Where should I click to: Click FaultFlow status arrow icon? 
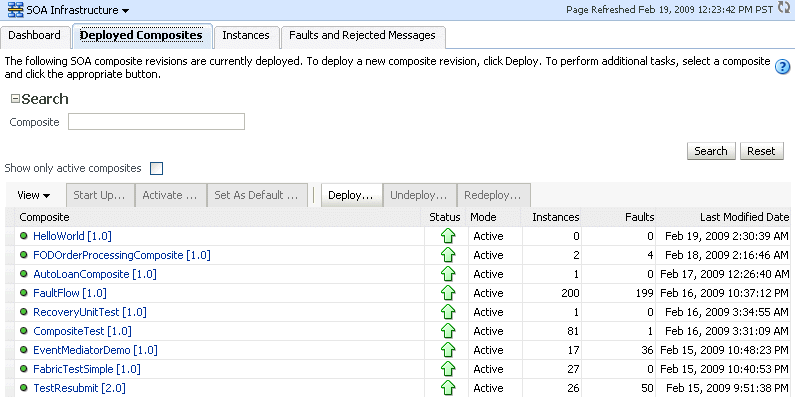click(x=448, y=293)
